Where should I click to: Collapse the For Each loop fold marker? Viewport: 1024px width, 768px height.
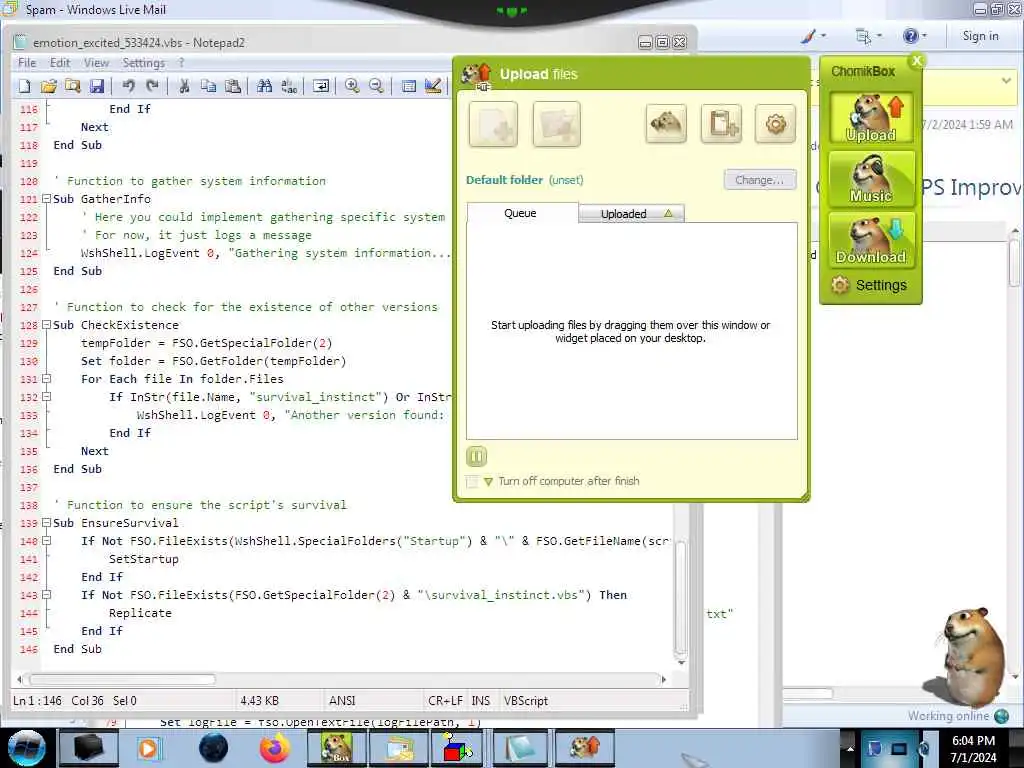46,379
